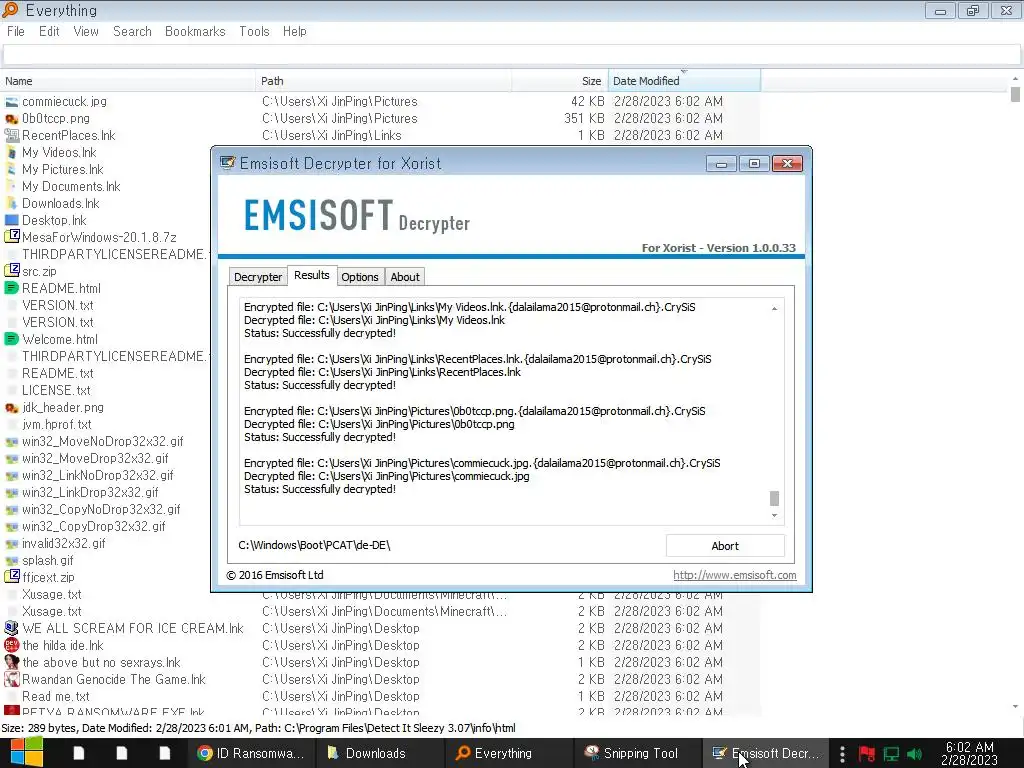This screenshot has width=1024, height=768.
Task: Open the Tools menu in Everything
Action: (254, 31)
